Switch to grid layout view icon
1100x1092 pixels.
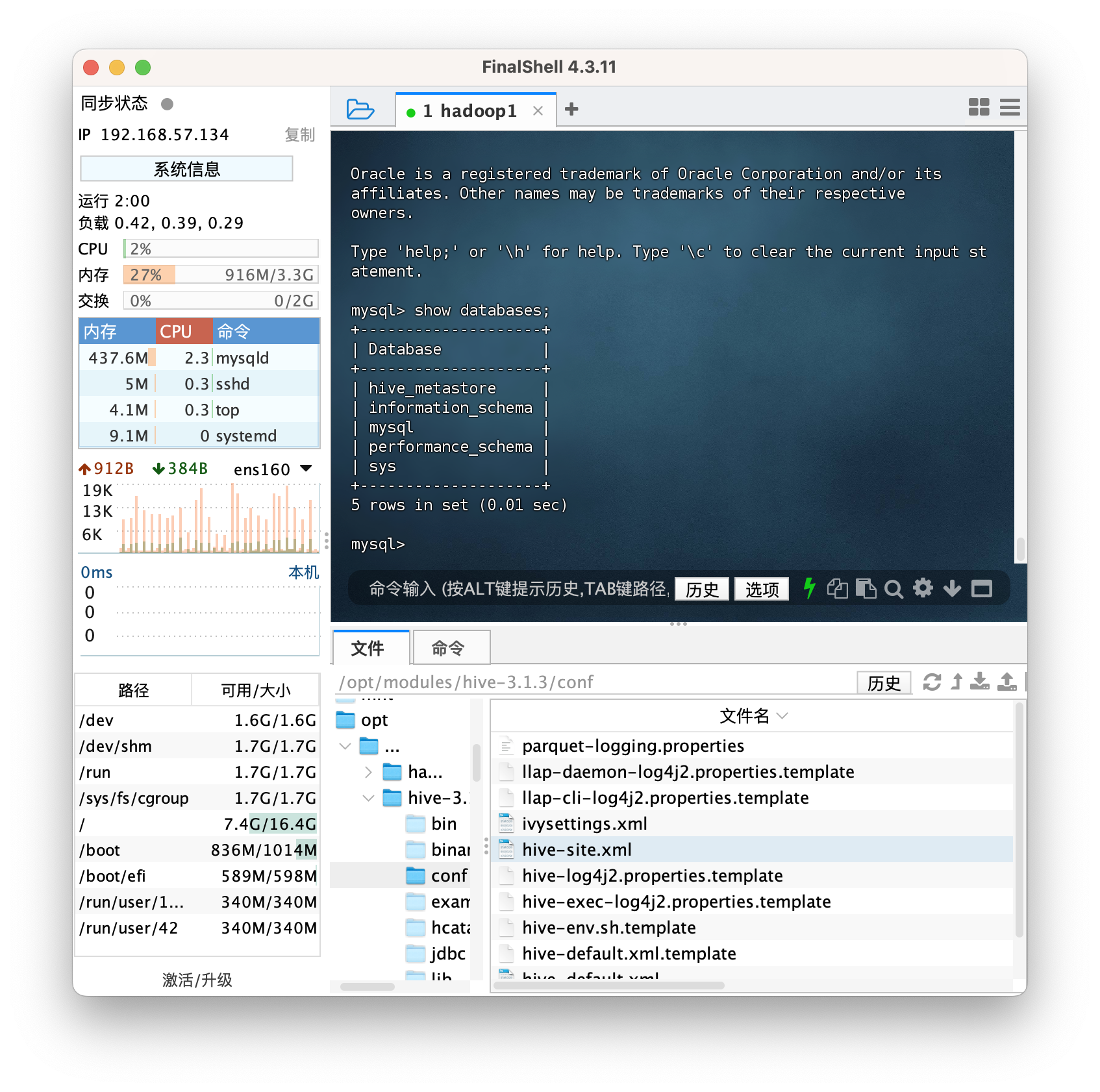979,107
